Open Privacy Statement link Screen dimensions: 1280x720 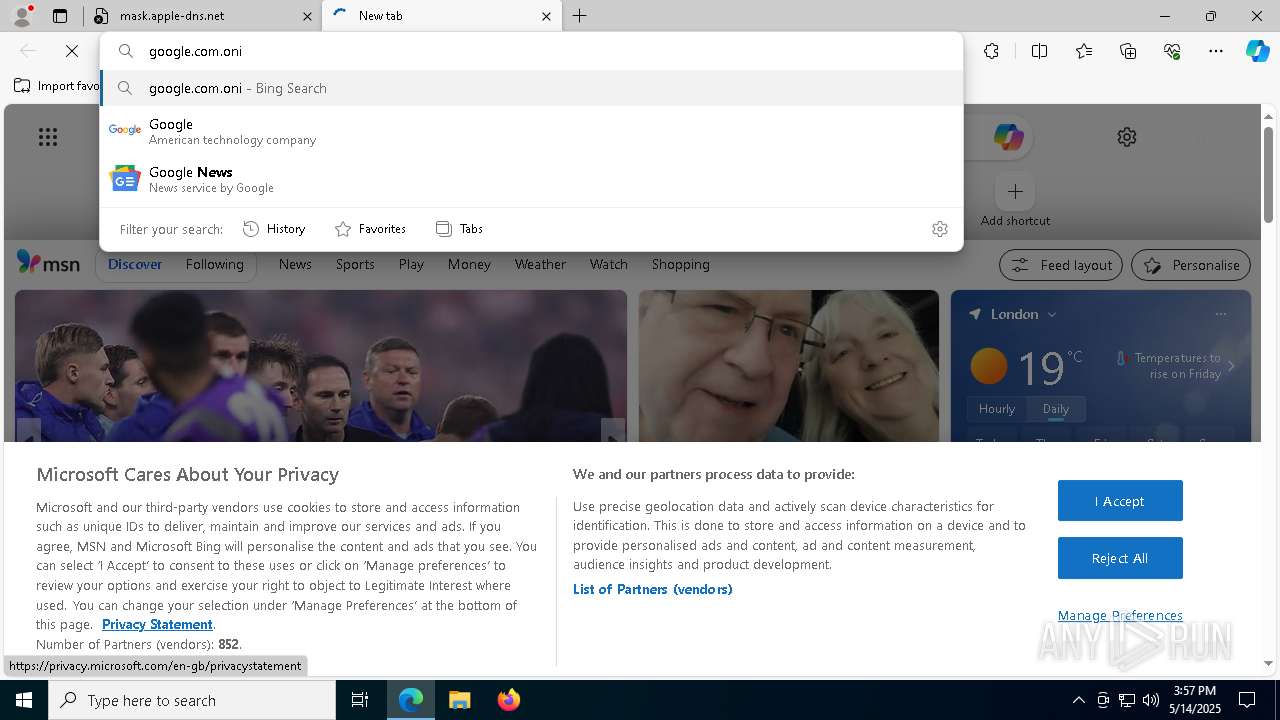coord(157,624)
